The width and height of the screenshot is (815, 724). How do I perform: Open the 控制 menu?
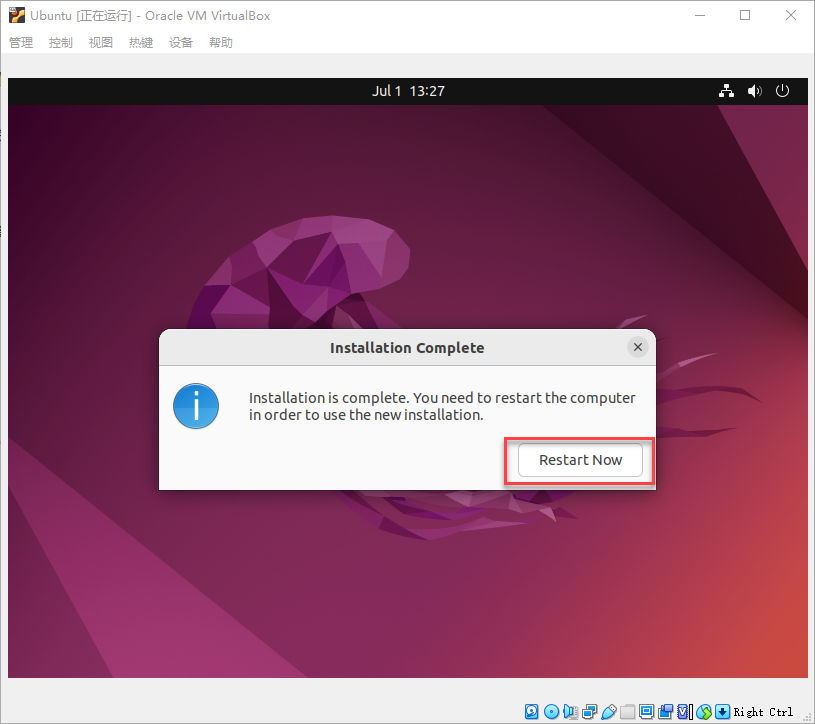point(61,43)
